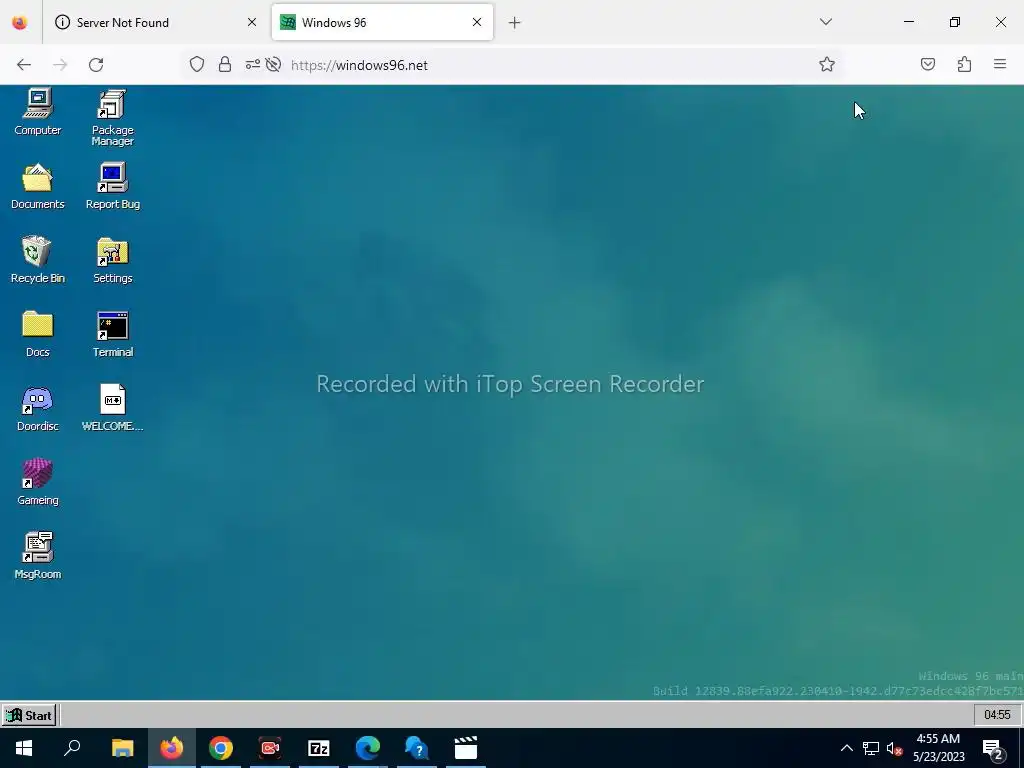The width and height of the screenshot is (1024, 768).
Task: Open the Windows Start button on taskbar
Action: pyautogui.click(x=24, y=748)
